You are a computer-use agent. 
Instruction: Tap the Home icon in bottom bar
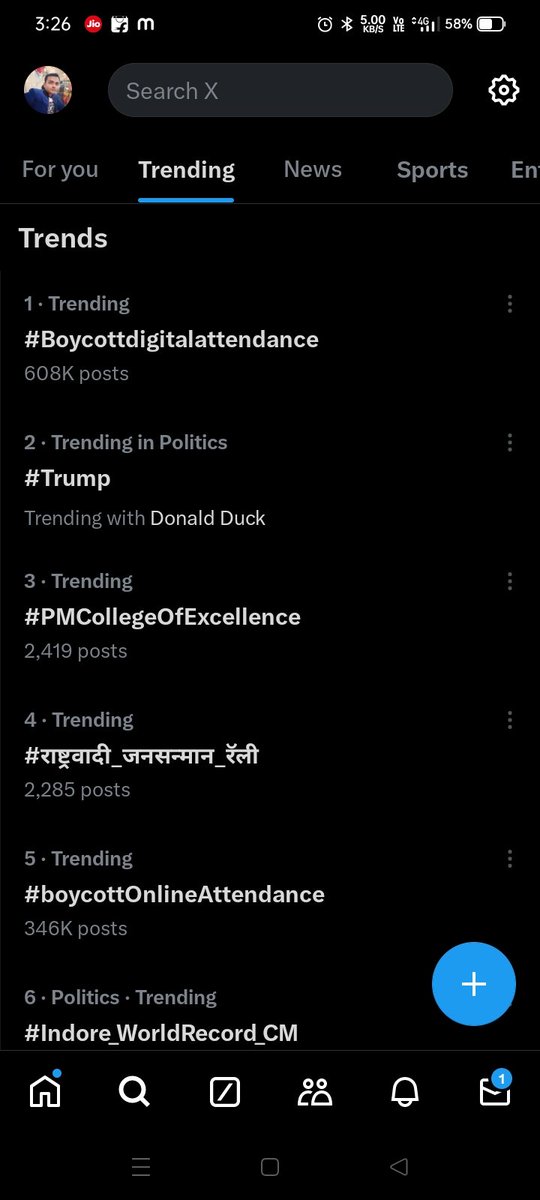(x=45, y=1092)
